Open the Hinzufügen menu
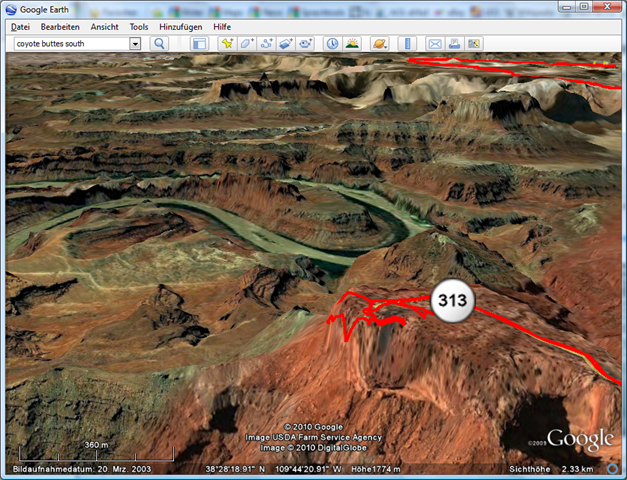This screenshot has height=480, width=627. [180, 27]
